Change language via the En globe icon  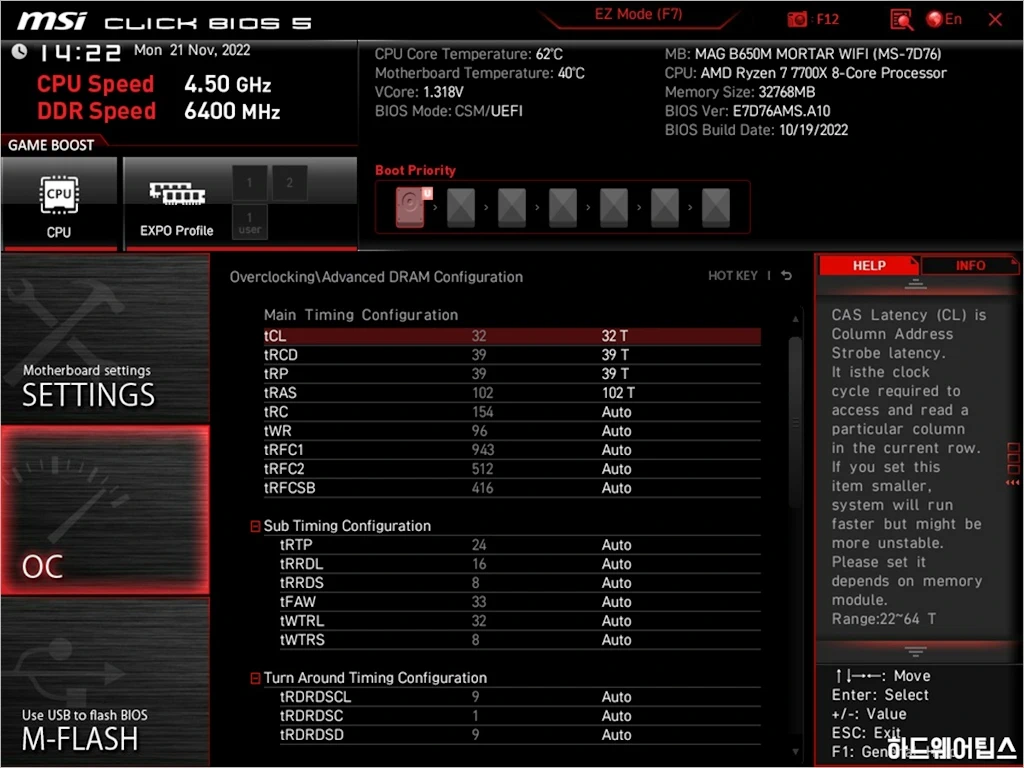pos(944,19)
